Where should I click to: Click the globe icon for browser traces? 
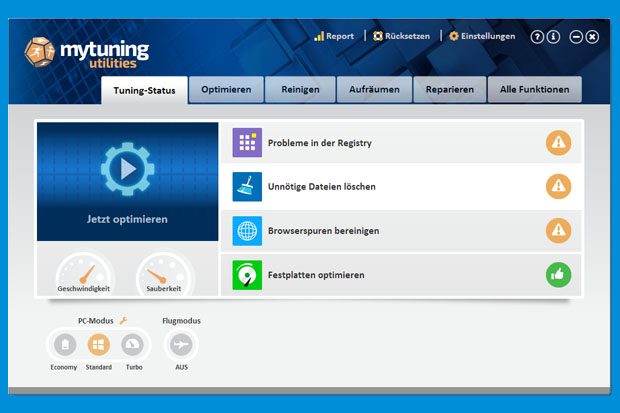click(x=247, y=231)
